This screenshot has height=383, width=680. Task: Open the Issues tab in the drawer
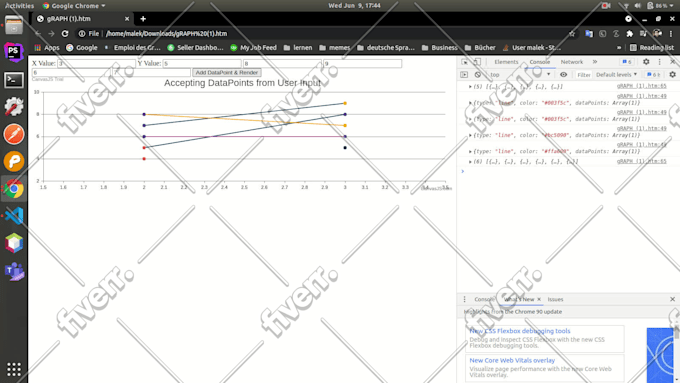click(x=555, y=299)
